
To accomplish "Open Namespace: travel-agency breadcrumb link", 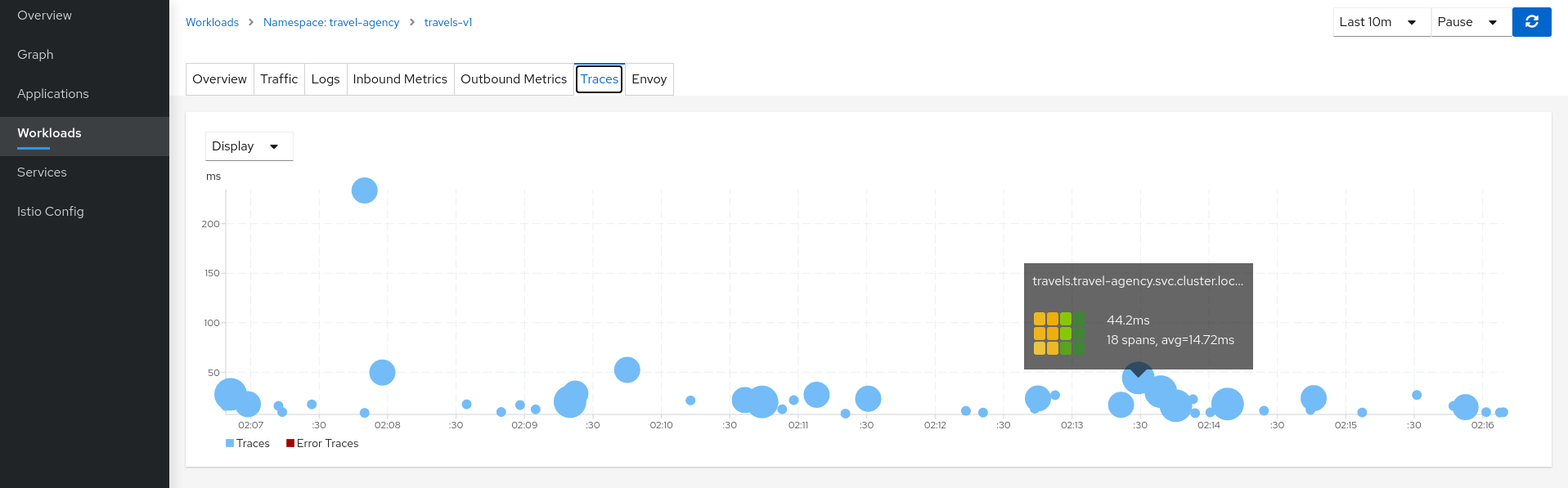I will click(x=331, y=22).
